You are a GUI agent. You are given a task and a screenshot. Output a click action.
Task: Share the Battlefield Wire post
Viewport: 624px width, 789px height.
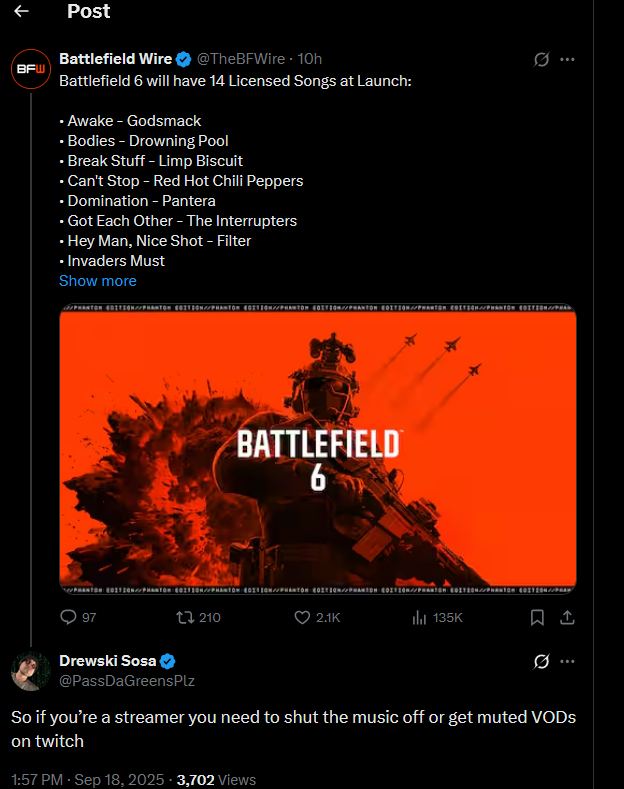click(x=567, y=618)
